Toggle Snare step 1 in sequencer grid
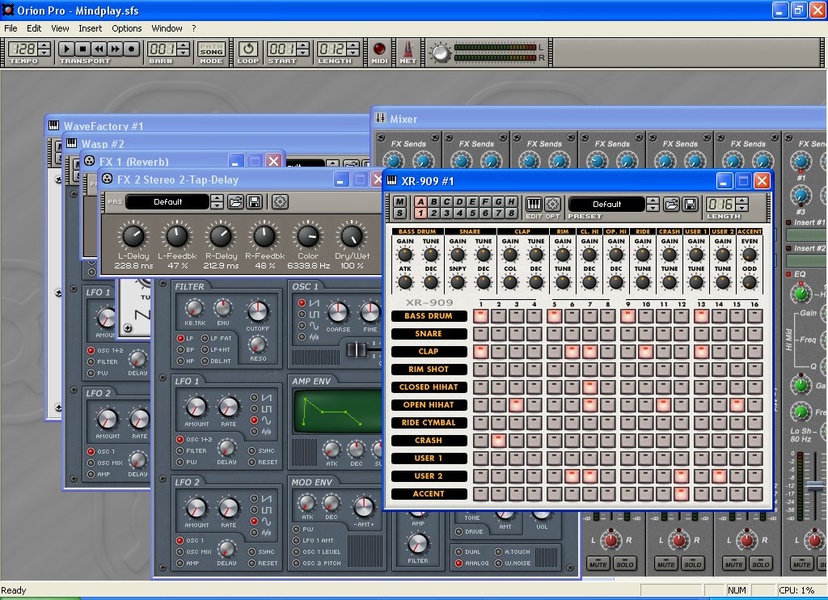The height and width of the screenshot is (600, 828). pyautogui.click(x=481, y=334)
